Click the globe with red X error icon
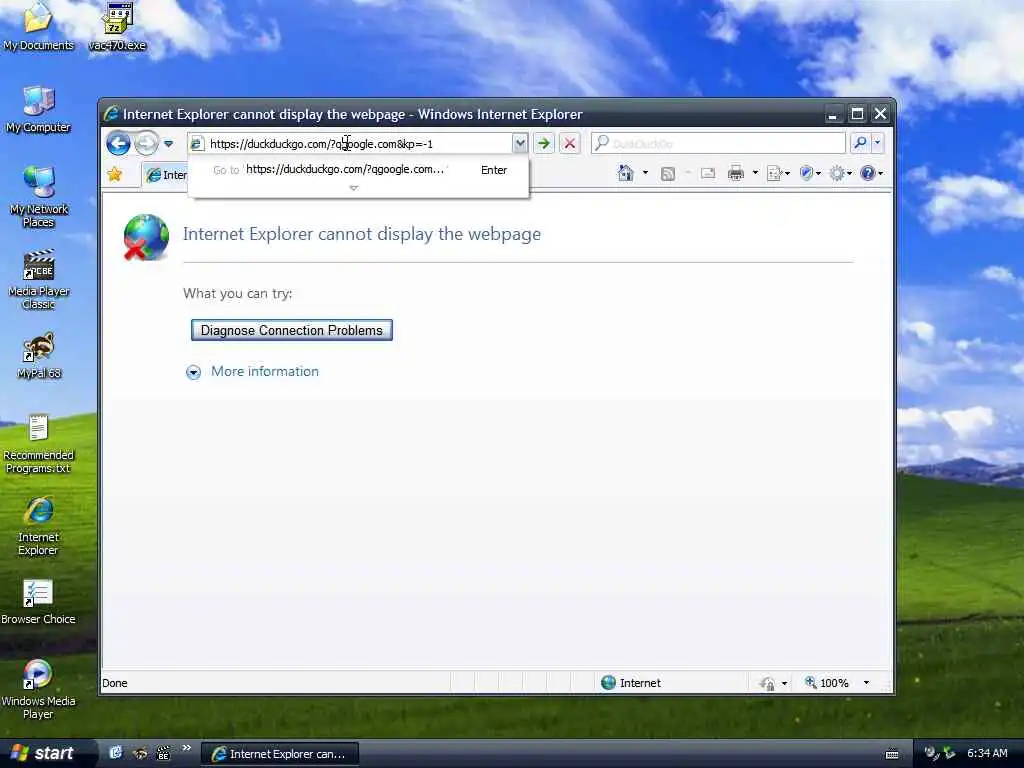This screenshot has height=768, width=1024. 146,237
